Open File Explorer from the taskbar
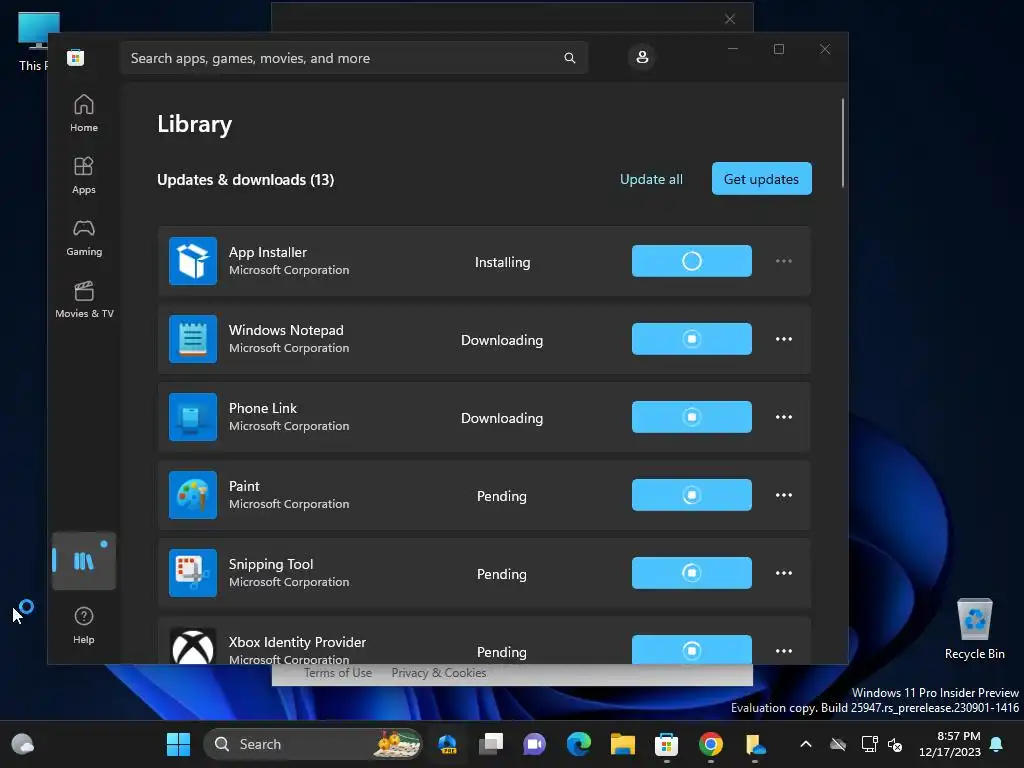This screenshot has height=768, width=1024. tap(622, 744)
